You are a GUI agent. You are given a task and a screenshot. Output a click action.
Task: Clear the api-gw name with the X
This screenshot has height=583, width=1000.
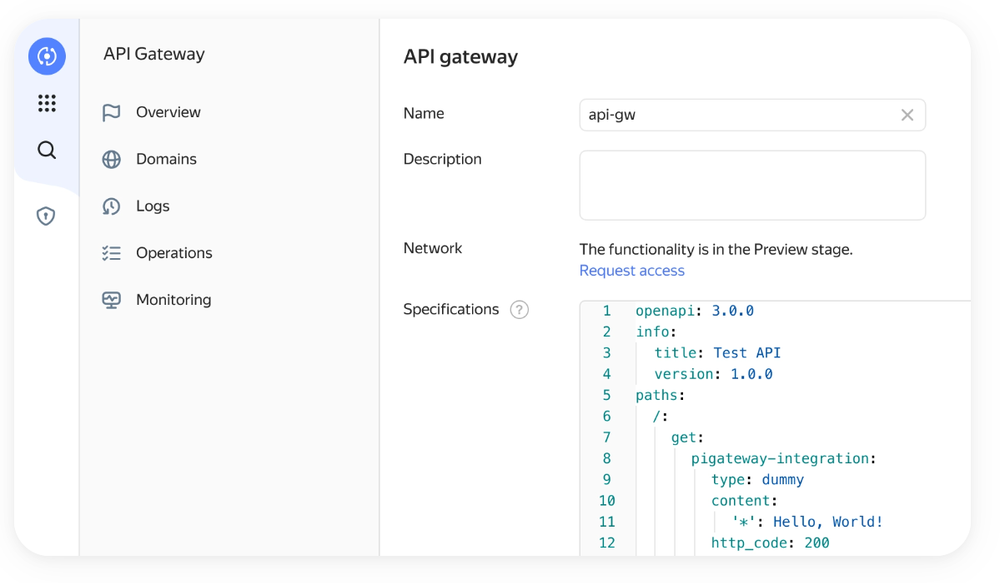[907, 115]
